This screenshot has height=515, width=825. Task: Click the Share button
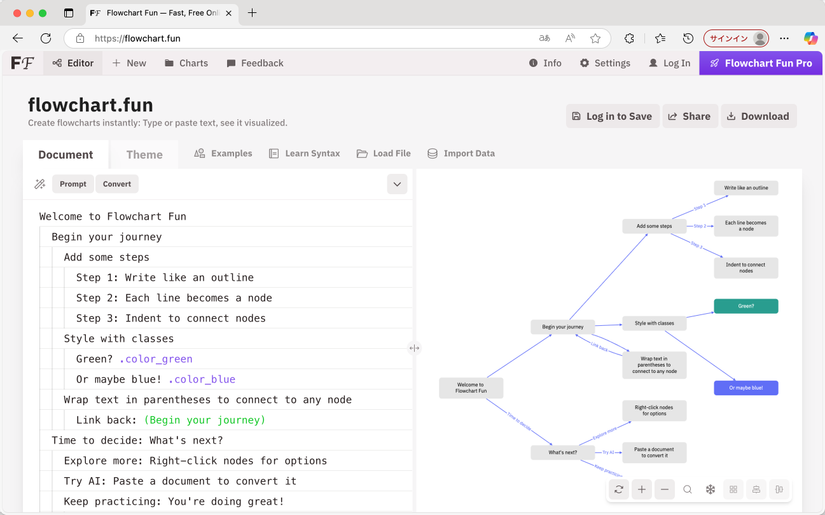690,116
